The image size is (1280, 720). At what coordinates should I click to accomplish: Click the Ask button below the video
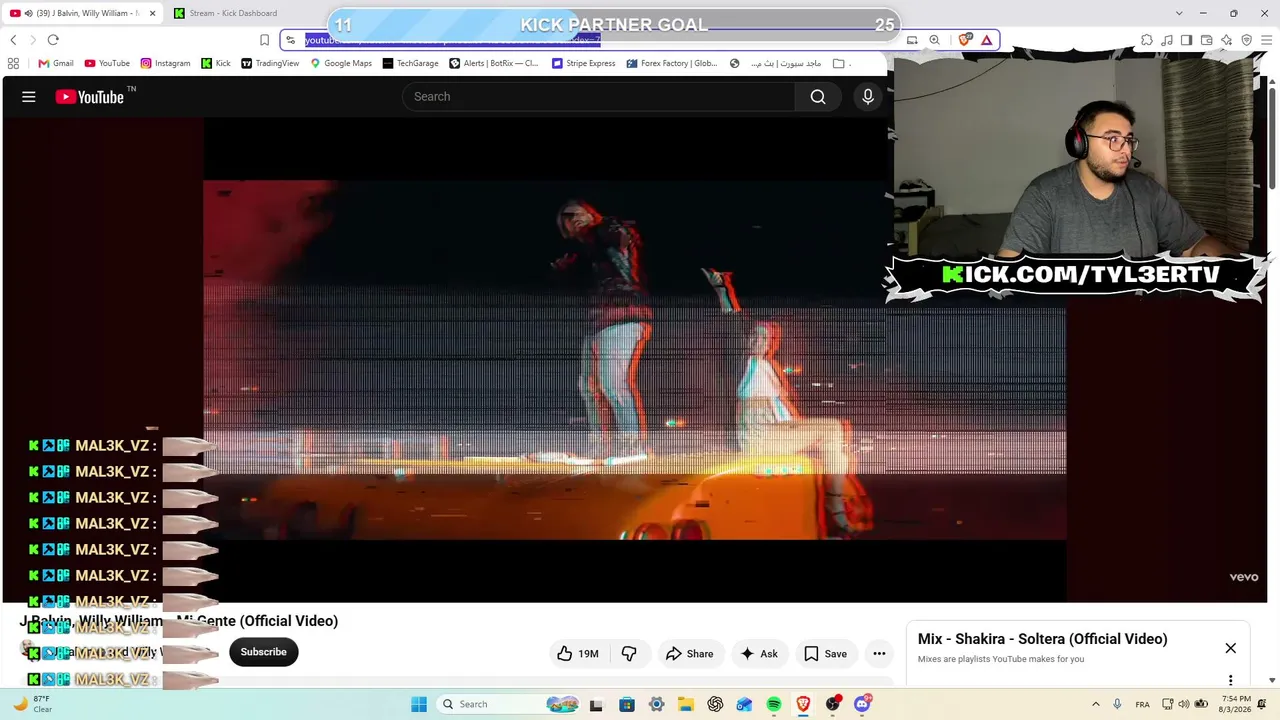coord(758,654)
